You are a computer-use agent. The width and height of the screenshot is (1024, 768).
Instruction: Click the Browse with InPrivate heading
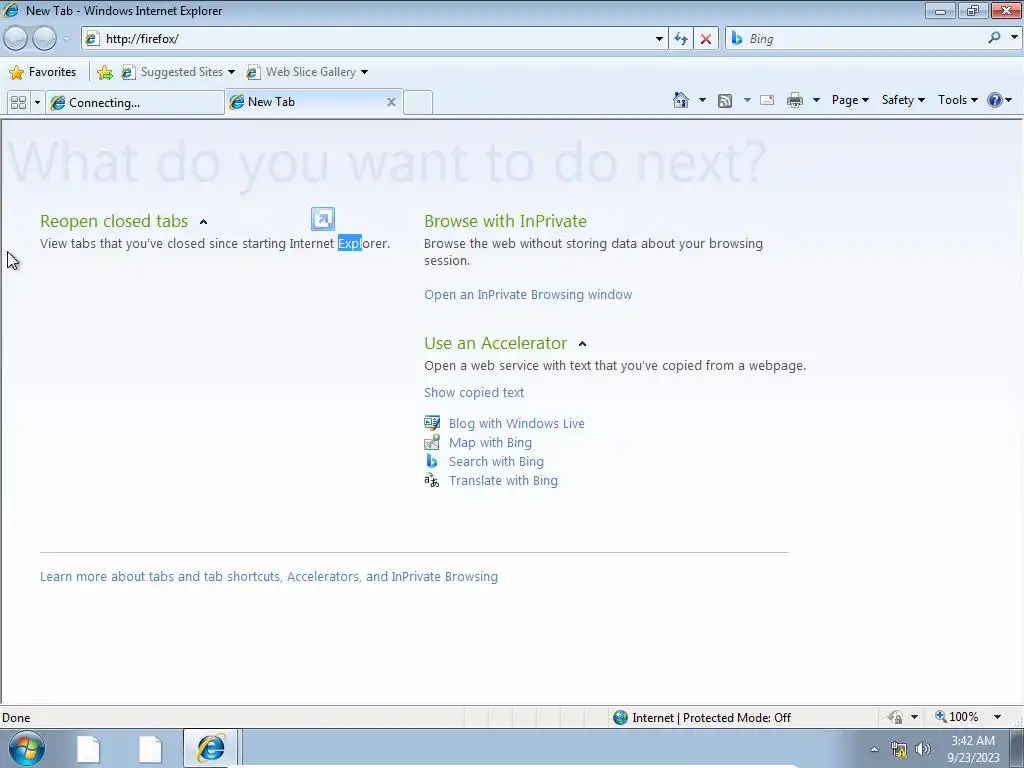pos(505,221)
